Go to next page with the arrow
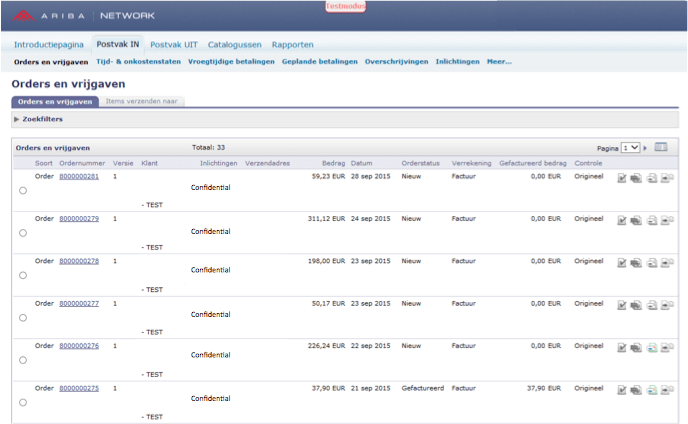This screenshot has height=424, width=688. (645, 148)
